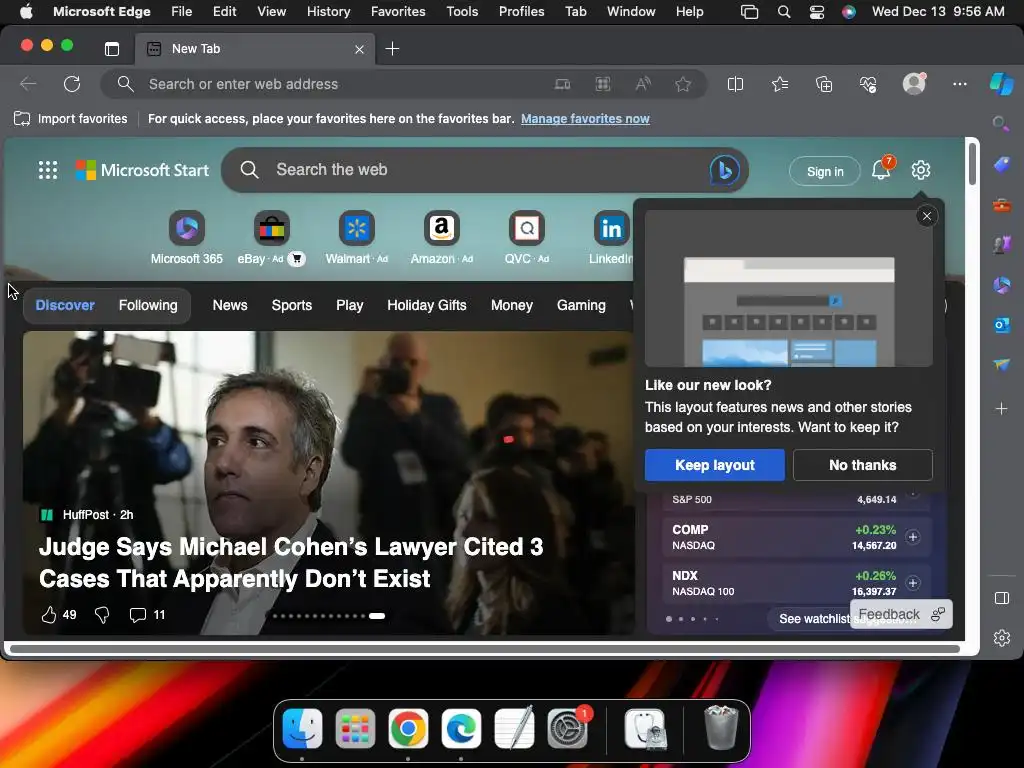Open the notifications bell
Screen dimensions: 1024x768
pos(881,170)
